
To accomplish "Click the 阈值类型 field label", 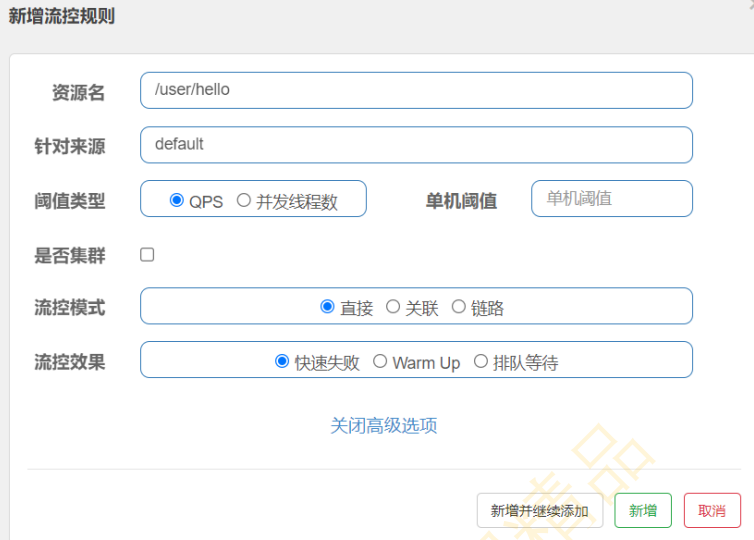I will coord(70,200).
